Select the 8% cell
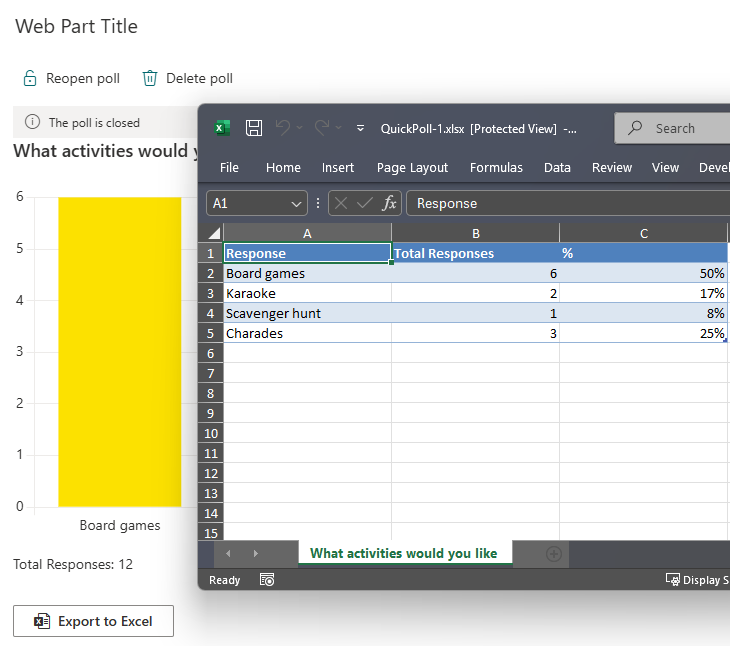The image size is (730, 646). click(x=643, y=313)
